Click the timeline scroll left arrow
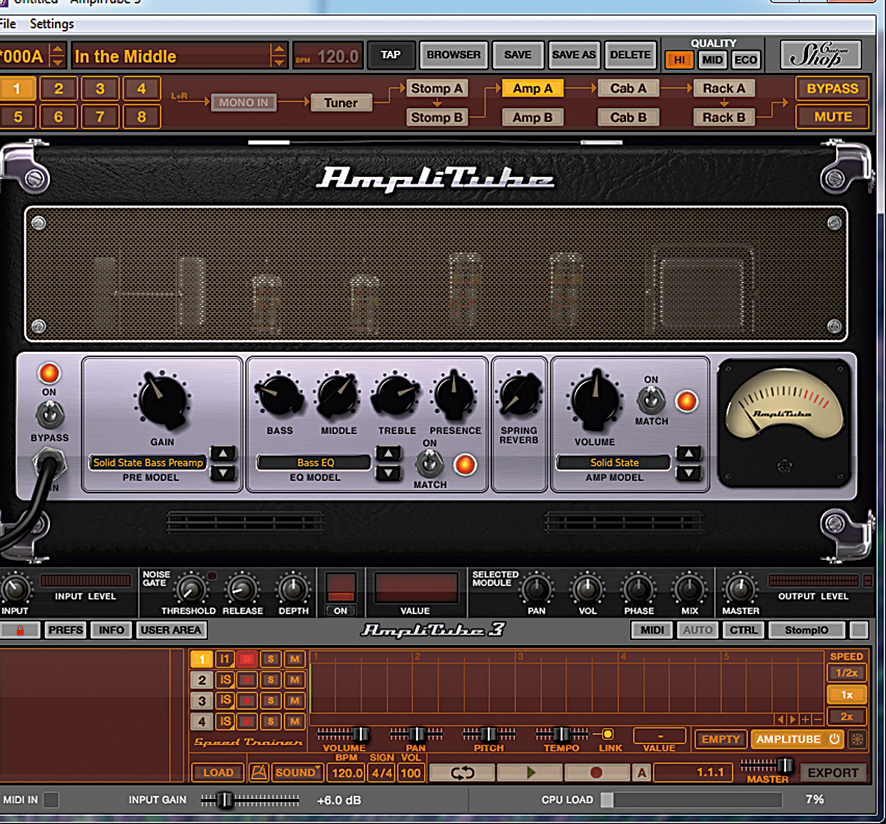 click(781, 719)
